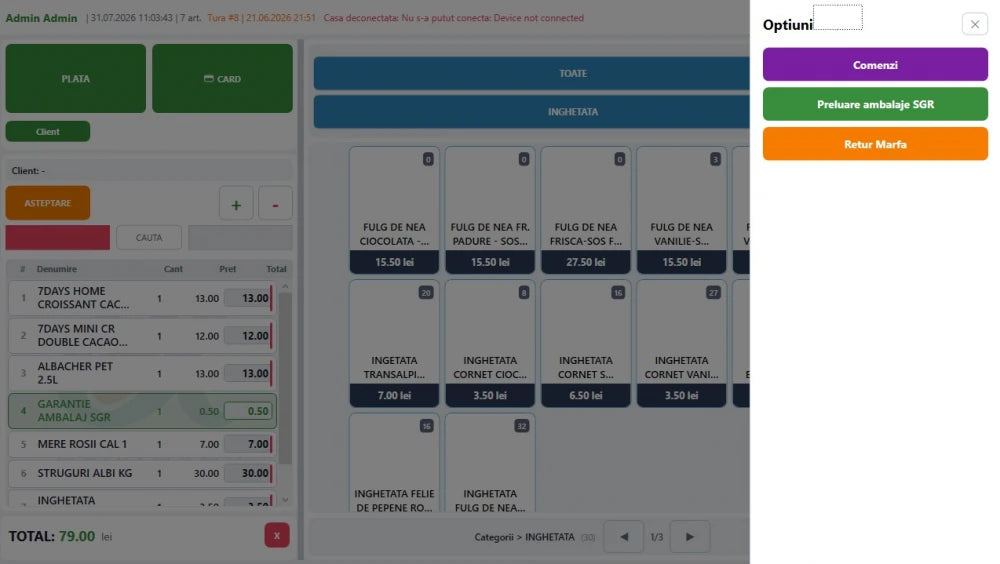Image resolution: width=1000 pixels, height=564 pixels.
Task: Click the CAUTA search button
Action: point(149,237)
